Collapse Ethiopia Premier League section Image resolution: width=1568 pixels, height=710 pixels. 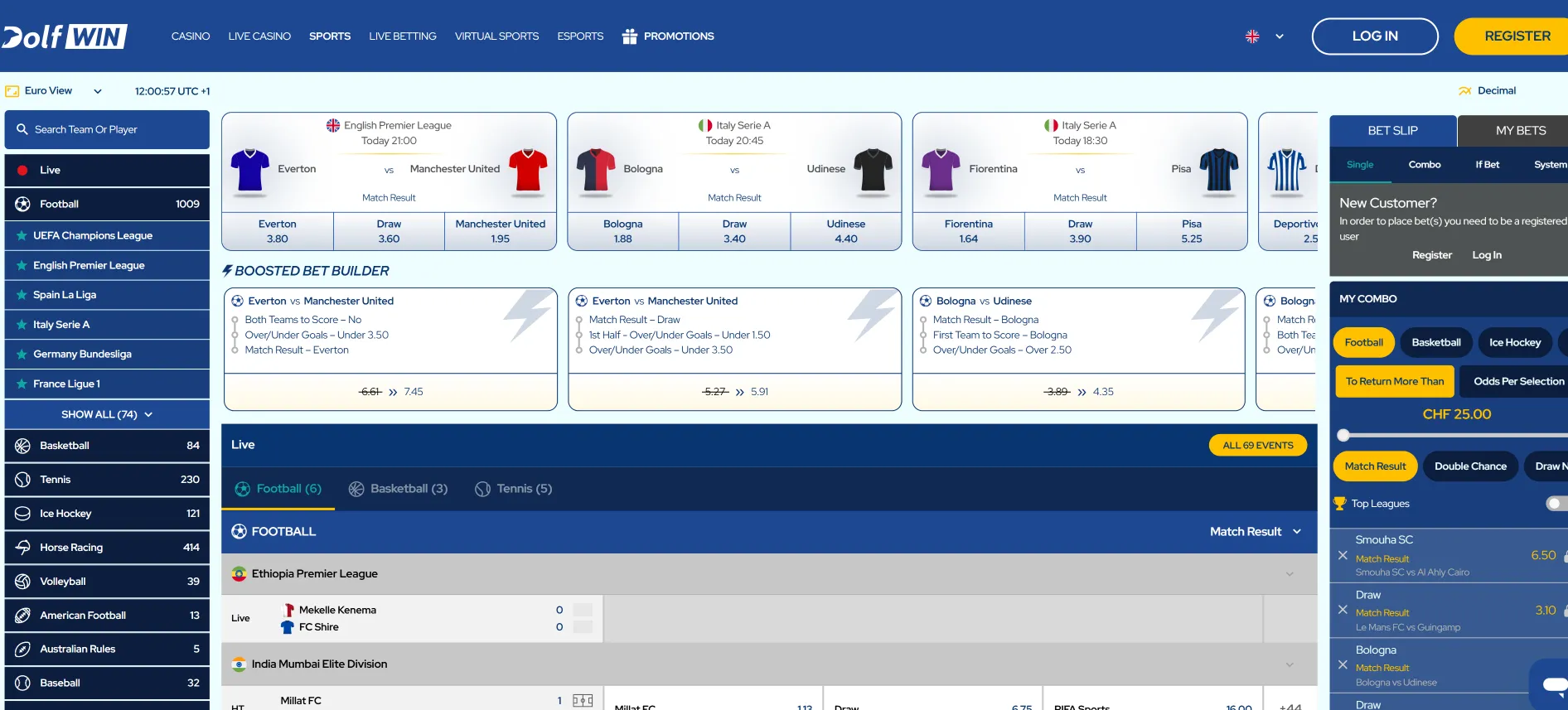coord(1290,574)
